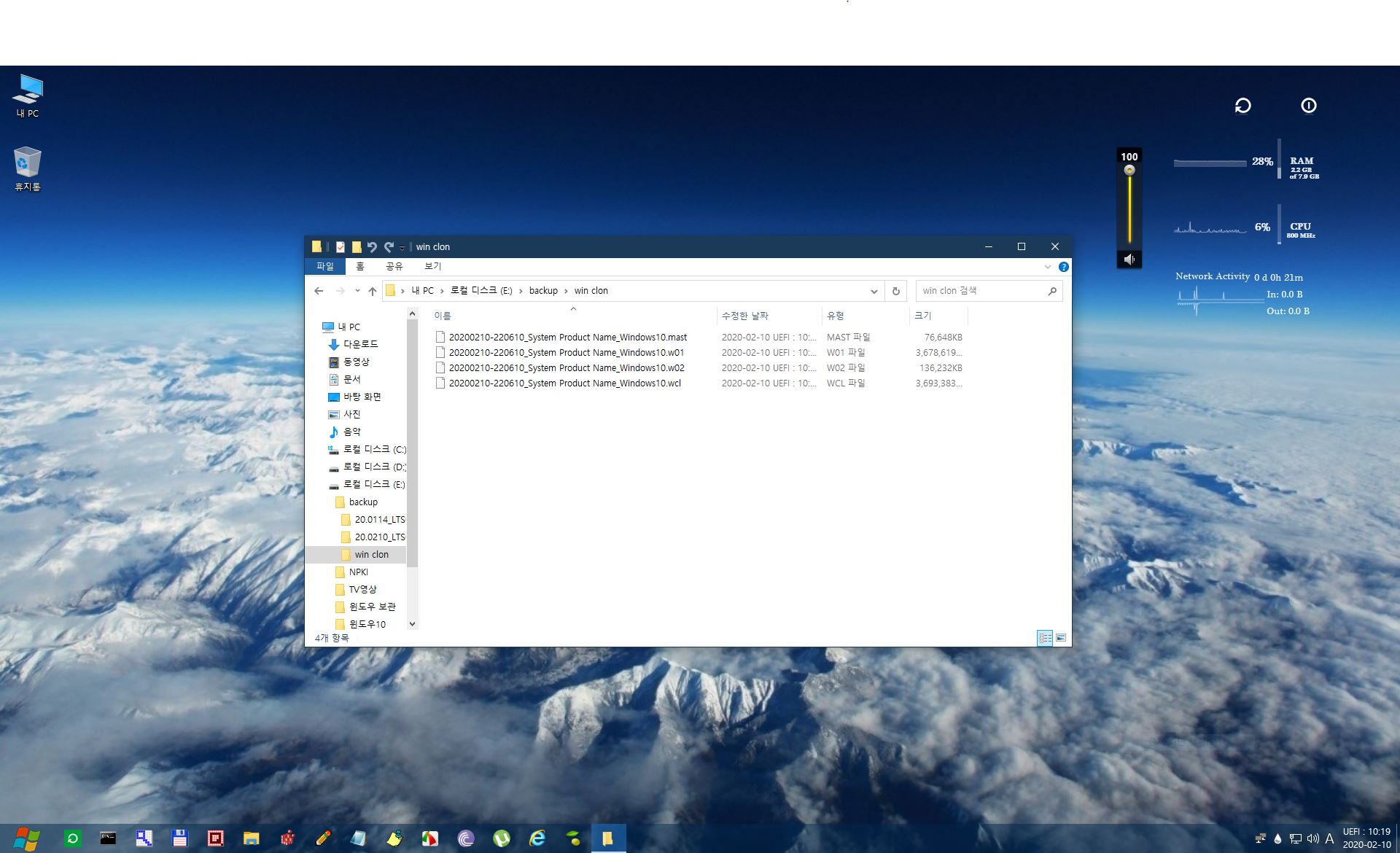Open the 내 PC desktop icon
The height and width of the screenshot is (853, 1400).
pyautogui.click(x=28, y=96)
